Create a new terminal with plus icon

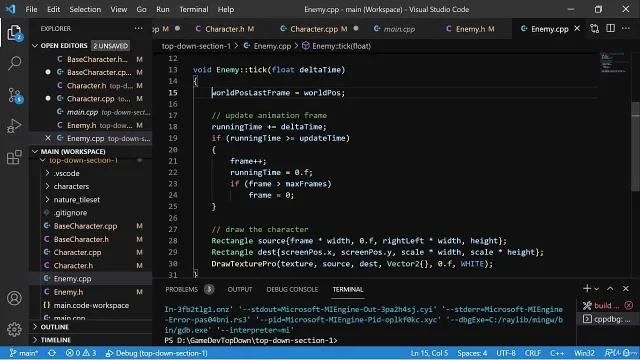point(587,289)
